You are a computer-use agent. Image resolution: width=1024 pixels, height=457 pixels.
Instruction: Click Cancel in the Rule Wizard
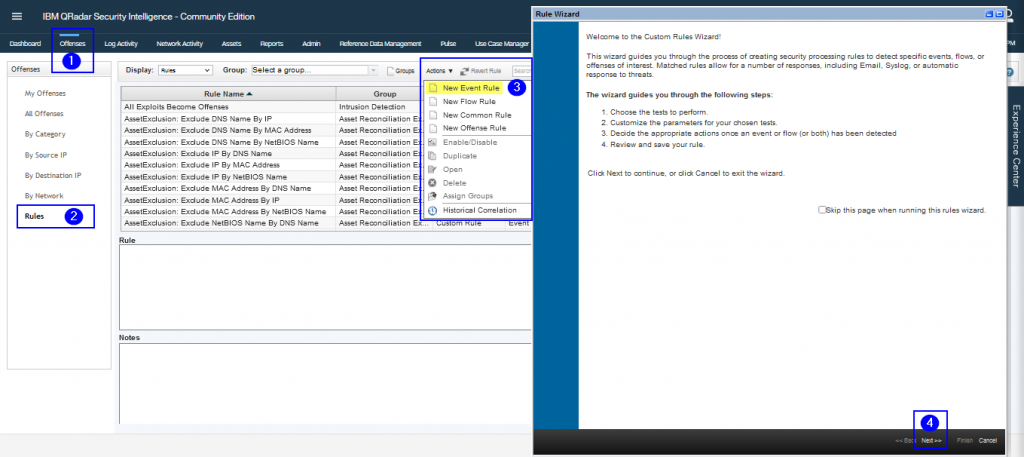987,441
